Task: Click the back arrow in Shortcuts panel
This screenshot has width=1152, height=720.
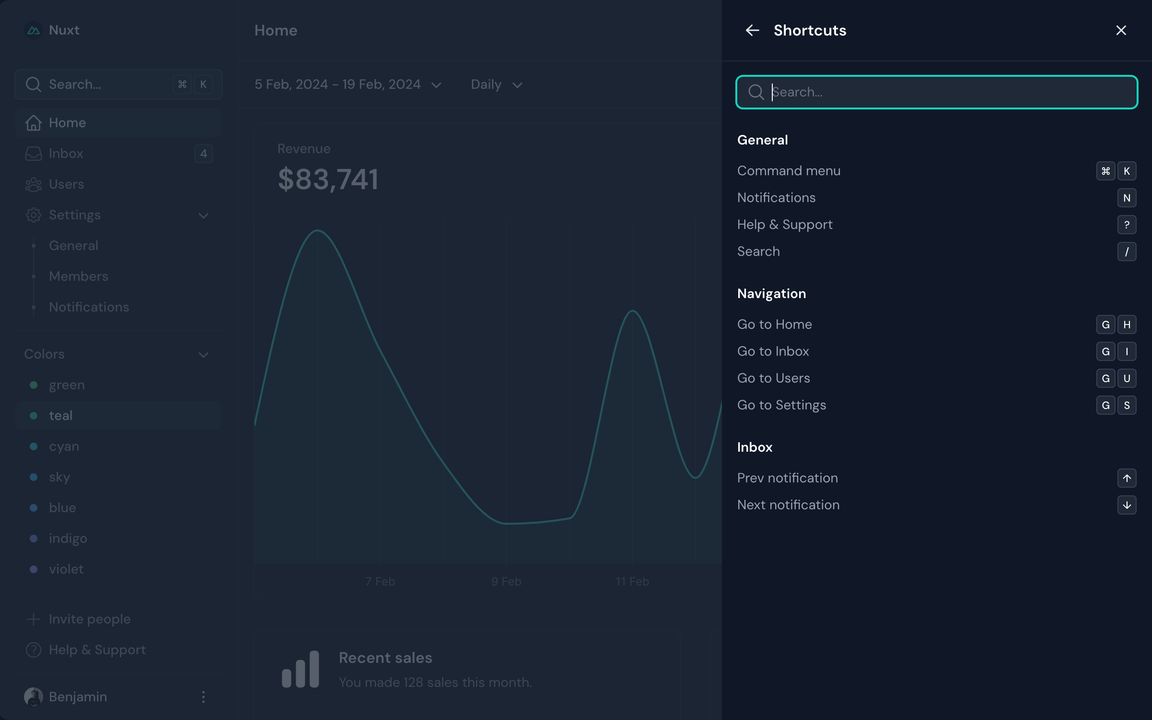Action: coord(752,30)
